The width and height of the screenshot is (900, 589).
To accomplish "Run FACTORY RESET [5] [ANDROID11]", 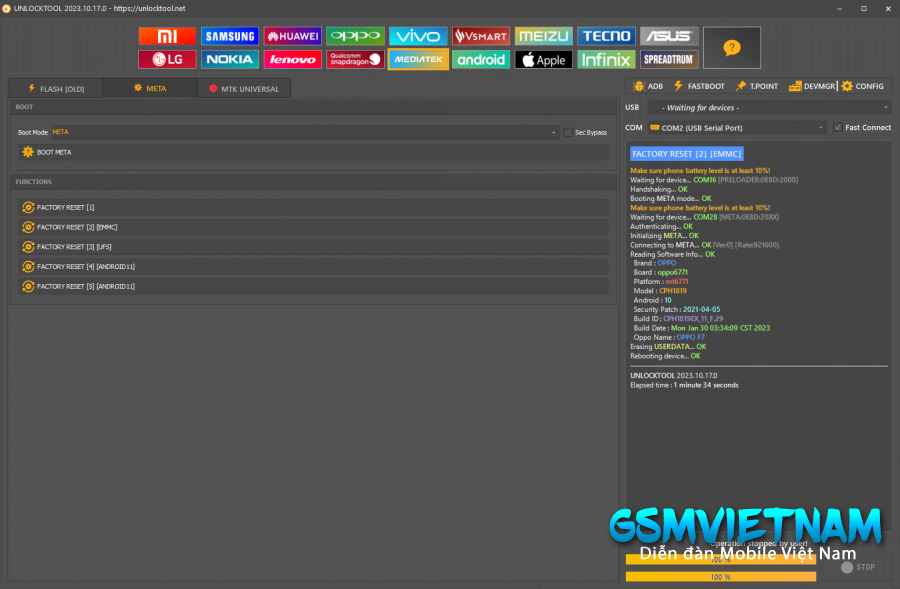I will point(313,286).
